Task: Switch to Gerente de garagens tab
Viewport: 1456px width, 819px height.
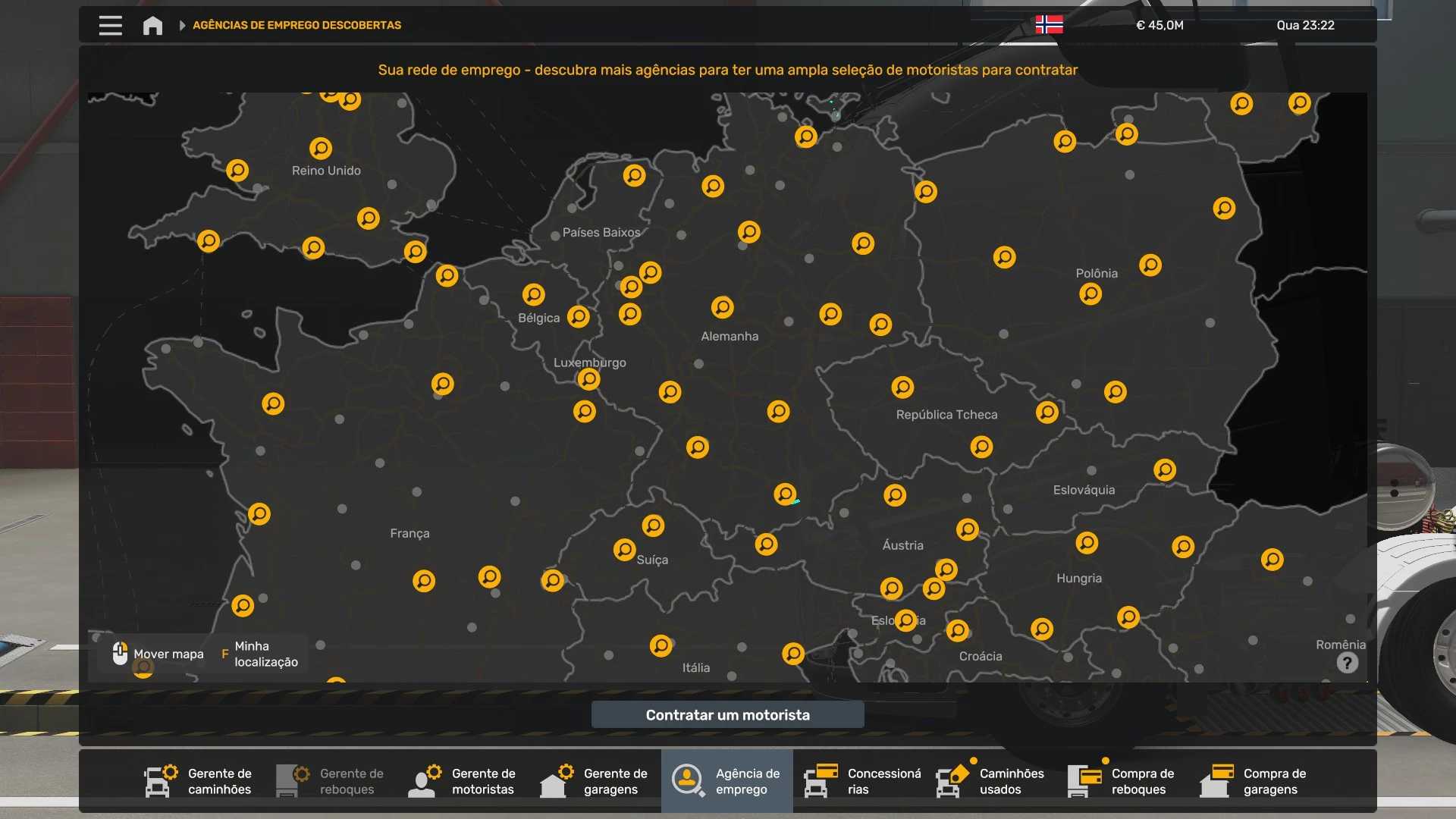Action: 595,781
